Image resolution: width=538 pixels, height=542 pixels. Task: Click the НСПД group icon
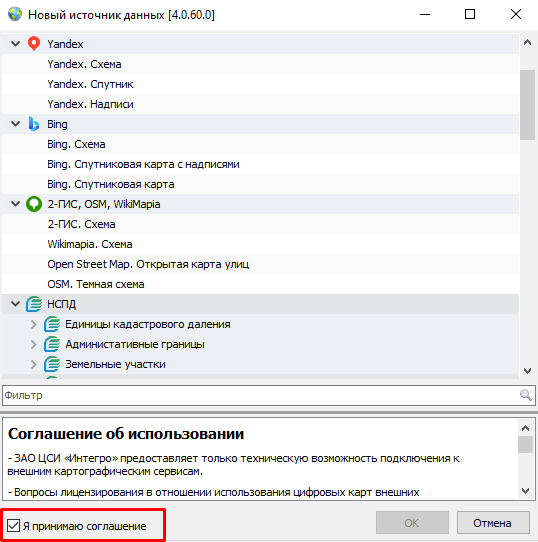tap(34, 304)
